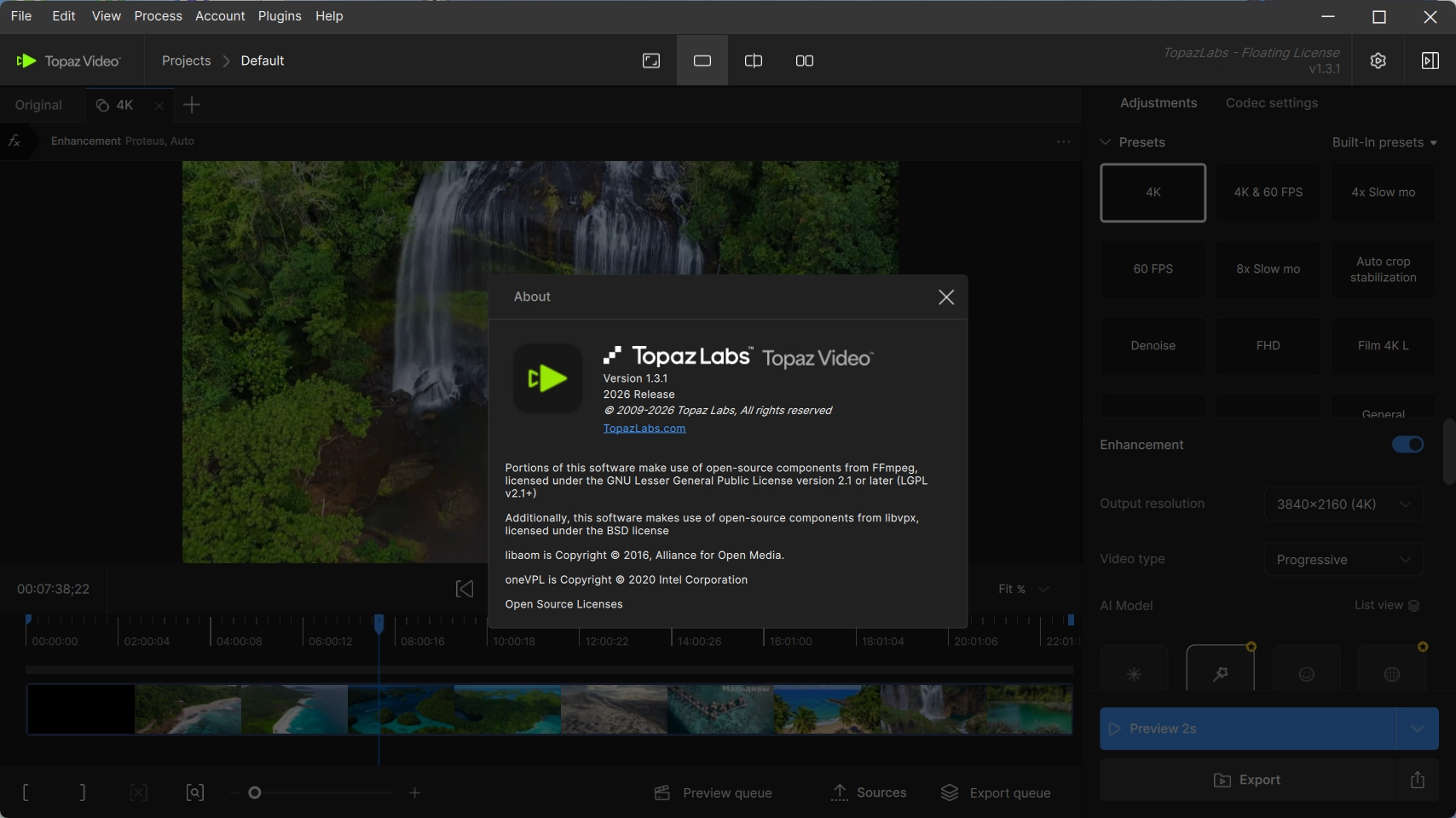1456x818 pixels.
Task: Click the export share icon
Action: (1417, 780)
